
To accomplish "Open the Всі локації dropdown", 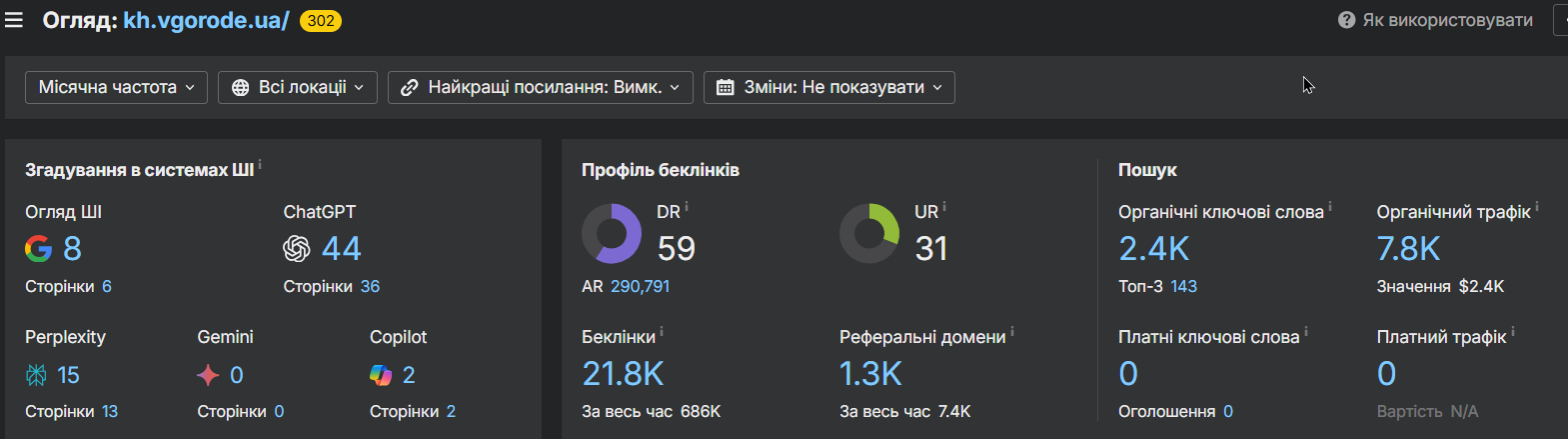I will coord(298,87).
